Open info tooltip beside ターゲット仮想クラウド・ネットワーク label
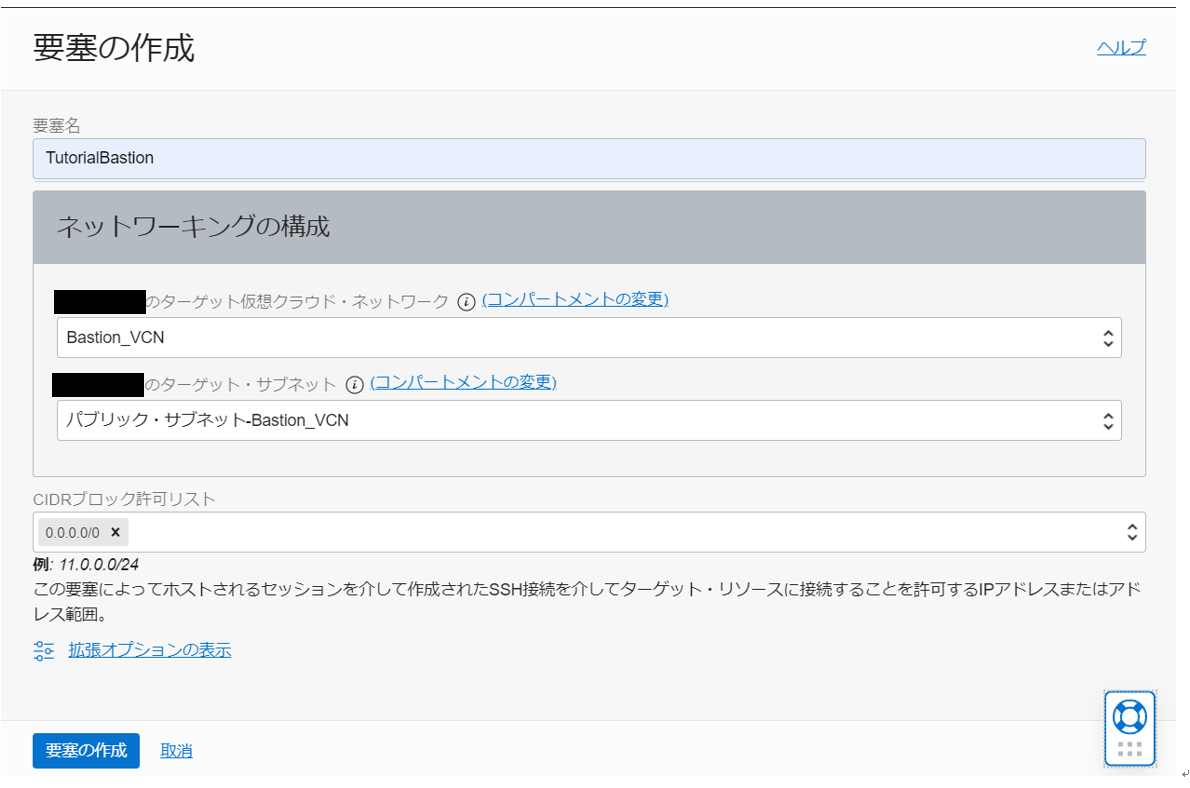The height and width of the screenshot is (788, 1190). (x=465, y=299)
